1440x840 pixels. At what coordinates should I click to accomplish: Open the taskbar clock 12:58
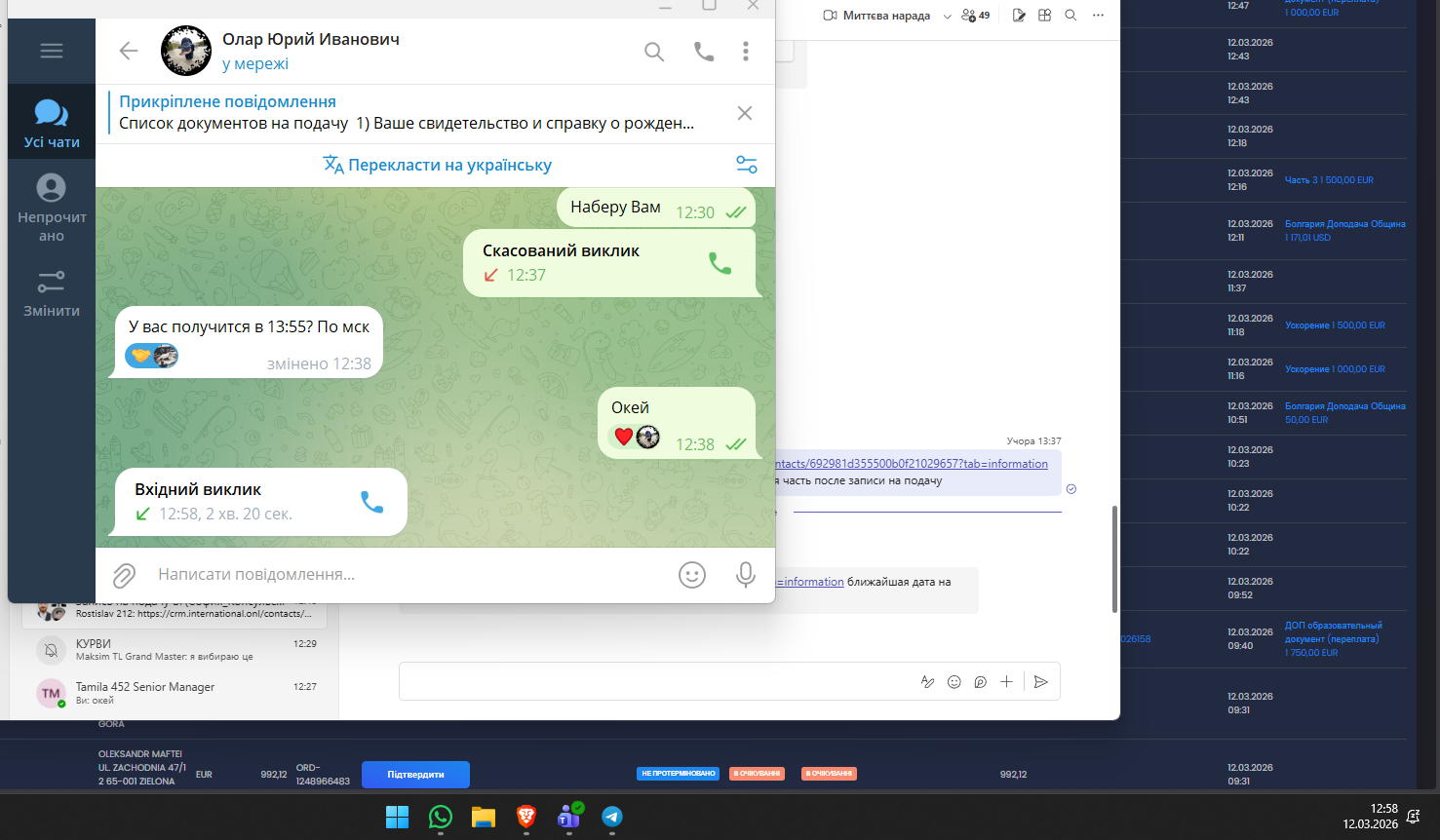[1370, 817]
